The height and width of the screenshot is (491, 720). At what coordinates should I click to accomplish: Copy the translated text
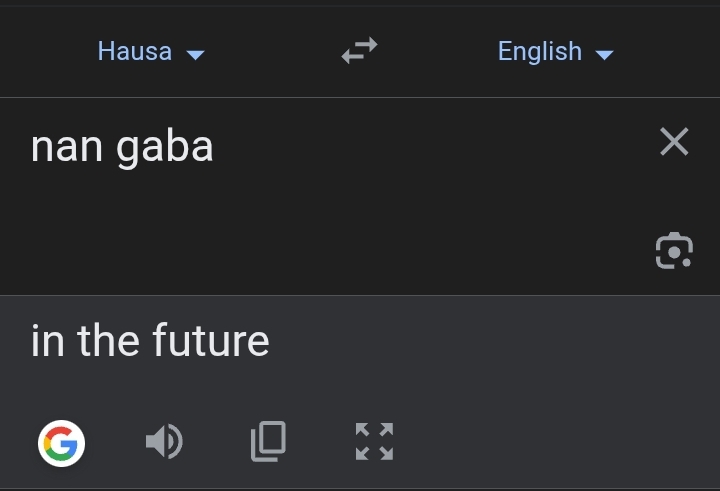coord(267,441)
